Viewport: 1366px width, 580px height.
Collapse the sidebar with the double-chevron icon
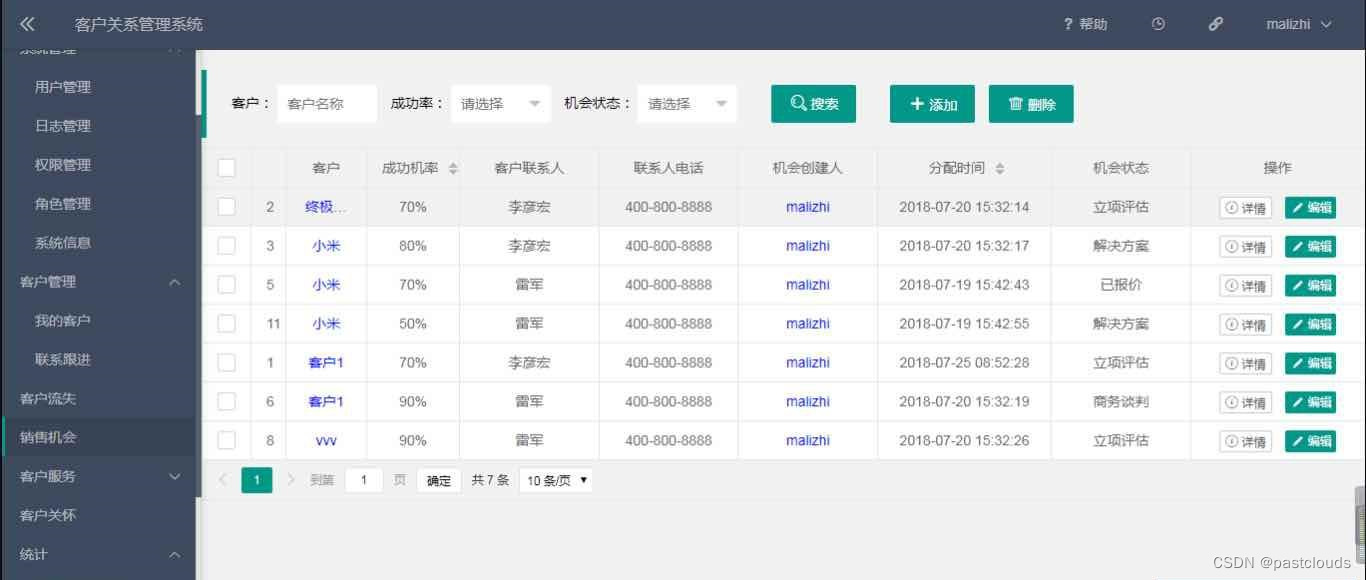(x=27, y=24)
